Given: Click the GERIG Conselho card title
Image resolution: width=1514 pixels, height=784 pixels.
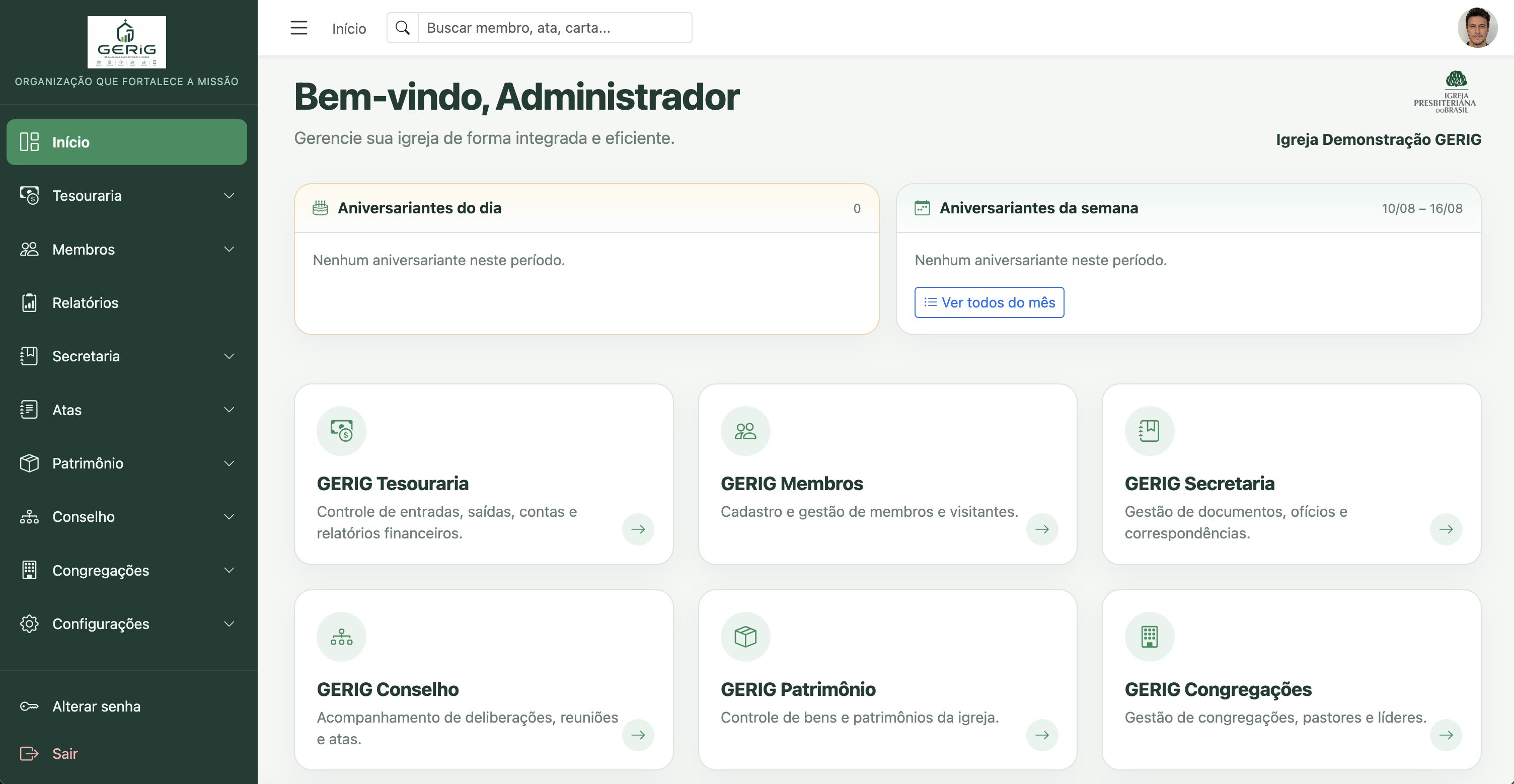Looking at the screenshot, I should point(388,689).
